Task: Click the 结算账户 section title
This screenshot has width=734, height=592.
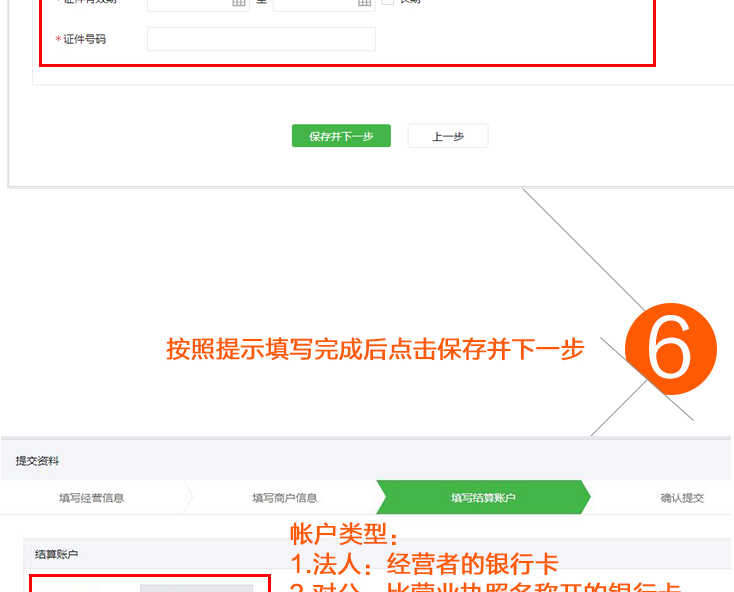Action: click(x=56, y=555)
